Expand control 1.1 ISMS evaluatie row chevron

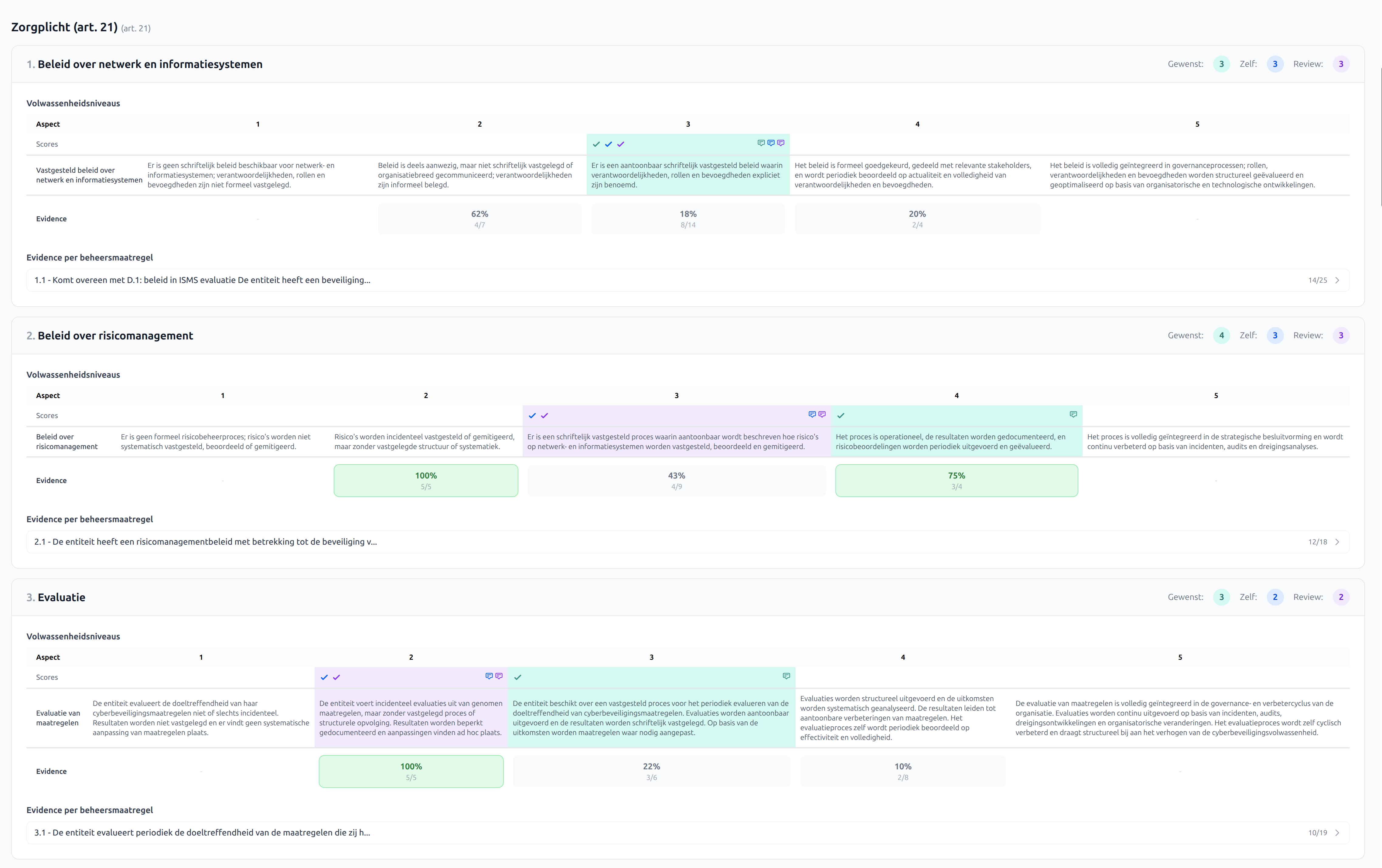pos(1337,281)
